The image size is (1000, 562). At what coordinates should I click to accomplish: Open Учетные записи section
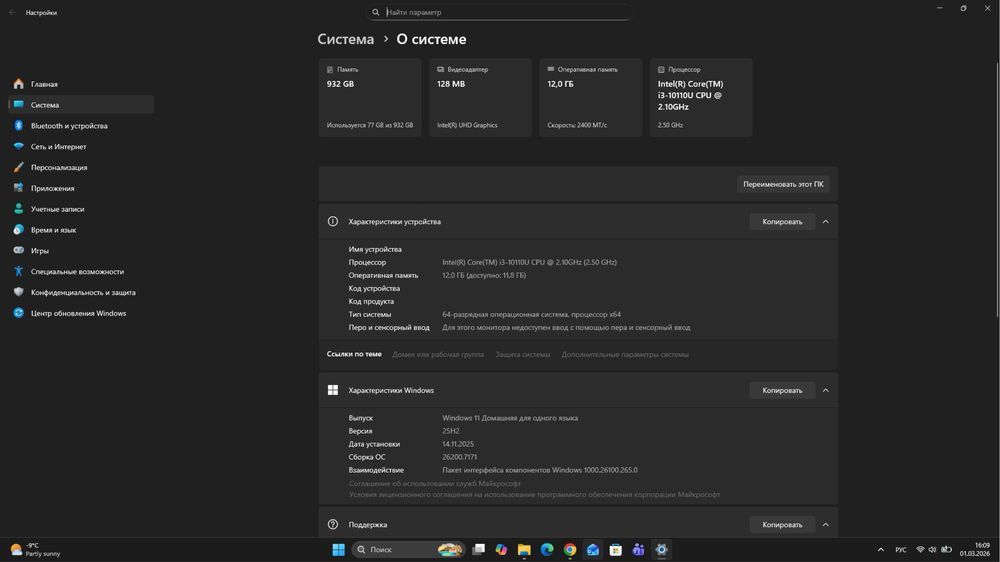[x=81, y=209]
